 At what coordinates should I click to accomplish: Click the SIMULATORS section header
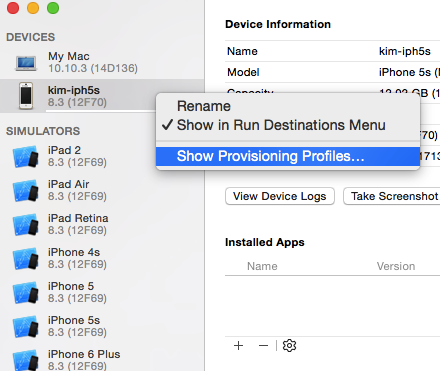tap(43, 131)
